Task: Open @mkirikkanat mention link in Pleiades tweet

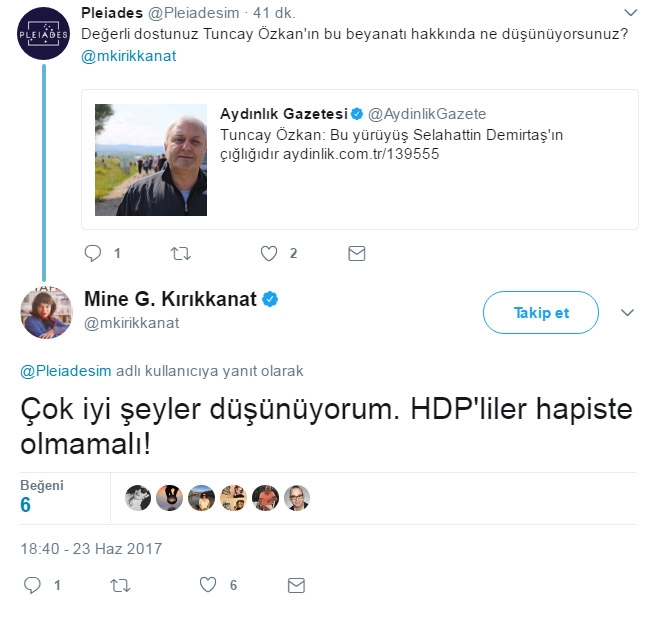Action: click(129, 56)
